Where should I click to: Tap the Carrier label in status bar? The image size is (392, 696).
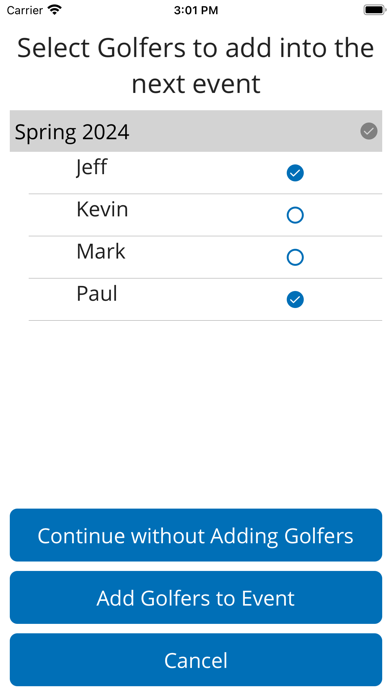[x=25, y=10]
